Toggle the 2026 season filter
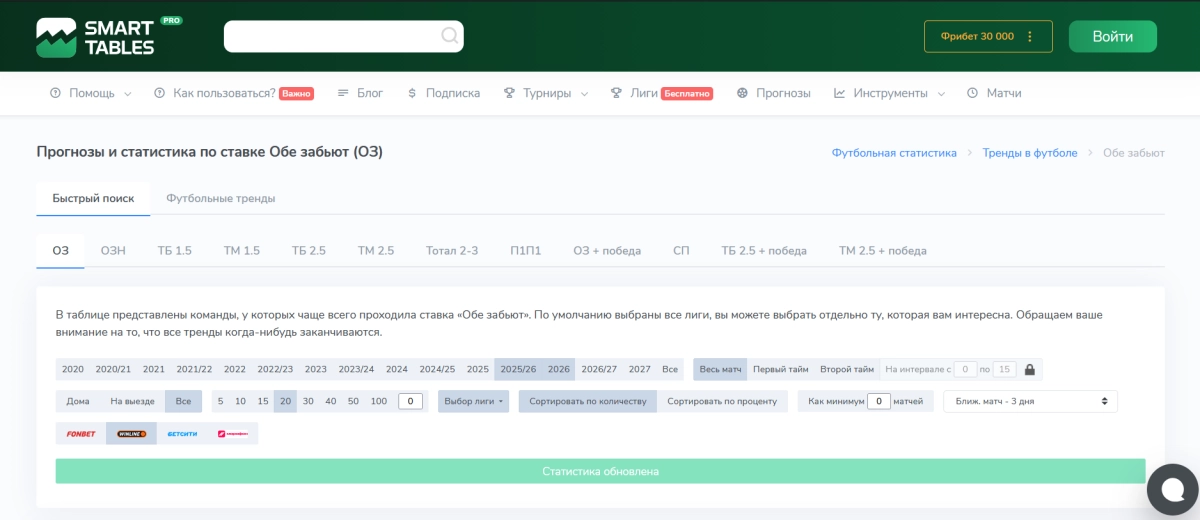 pyautogui.click(x=559, y=369)
